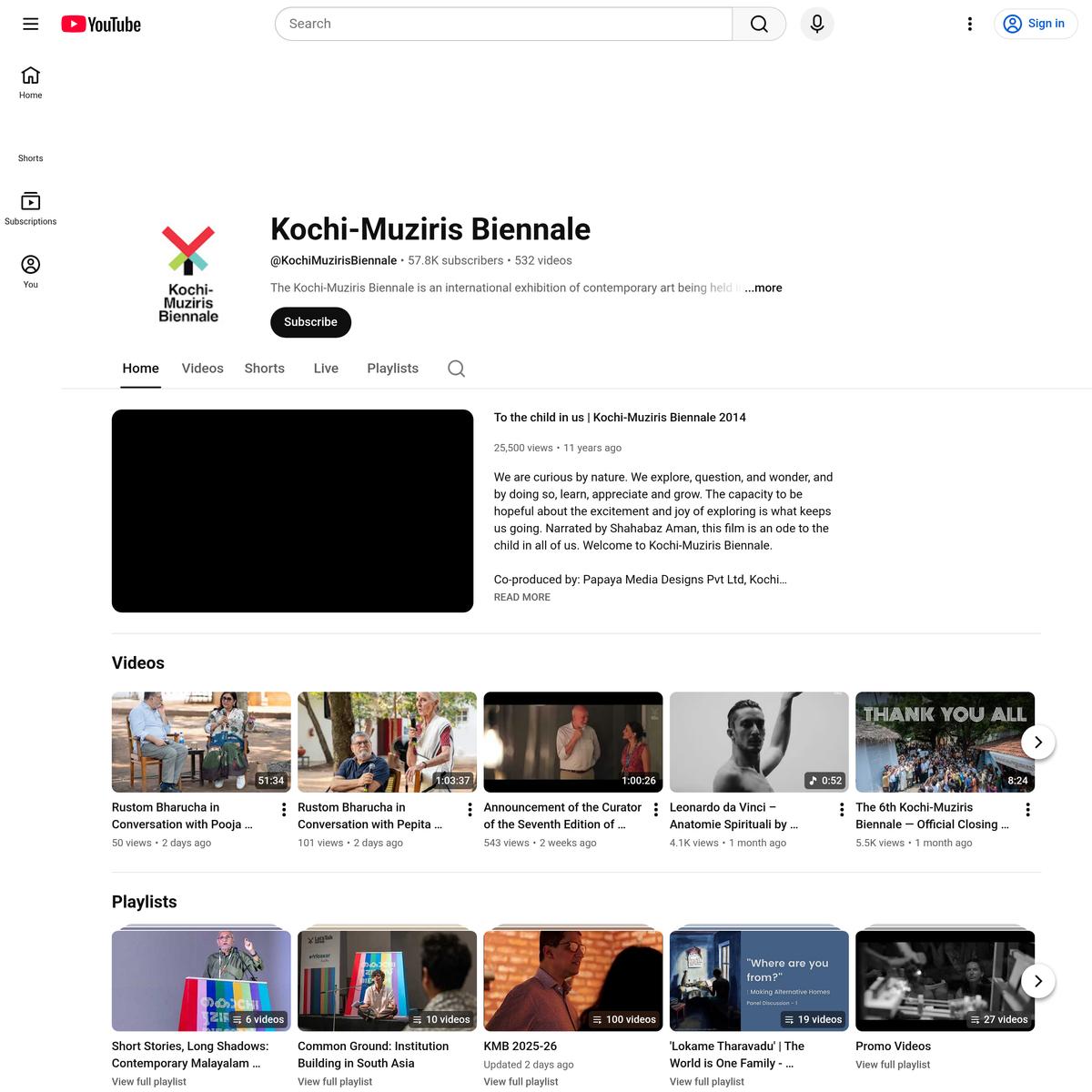1092x1092 pixels.
Task: Open the 51:34 Rustom Bharucha Pooja thumbnail
Action: point(201,742)
